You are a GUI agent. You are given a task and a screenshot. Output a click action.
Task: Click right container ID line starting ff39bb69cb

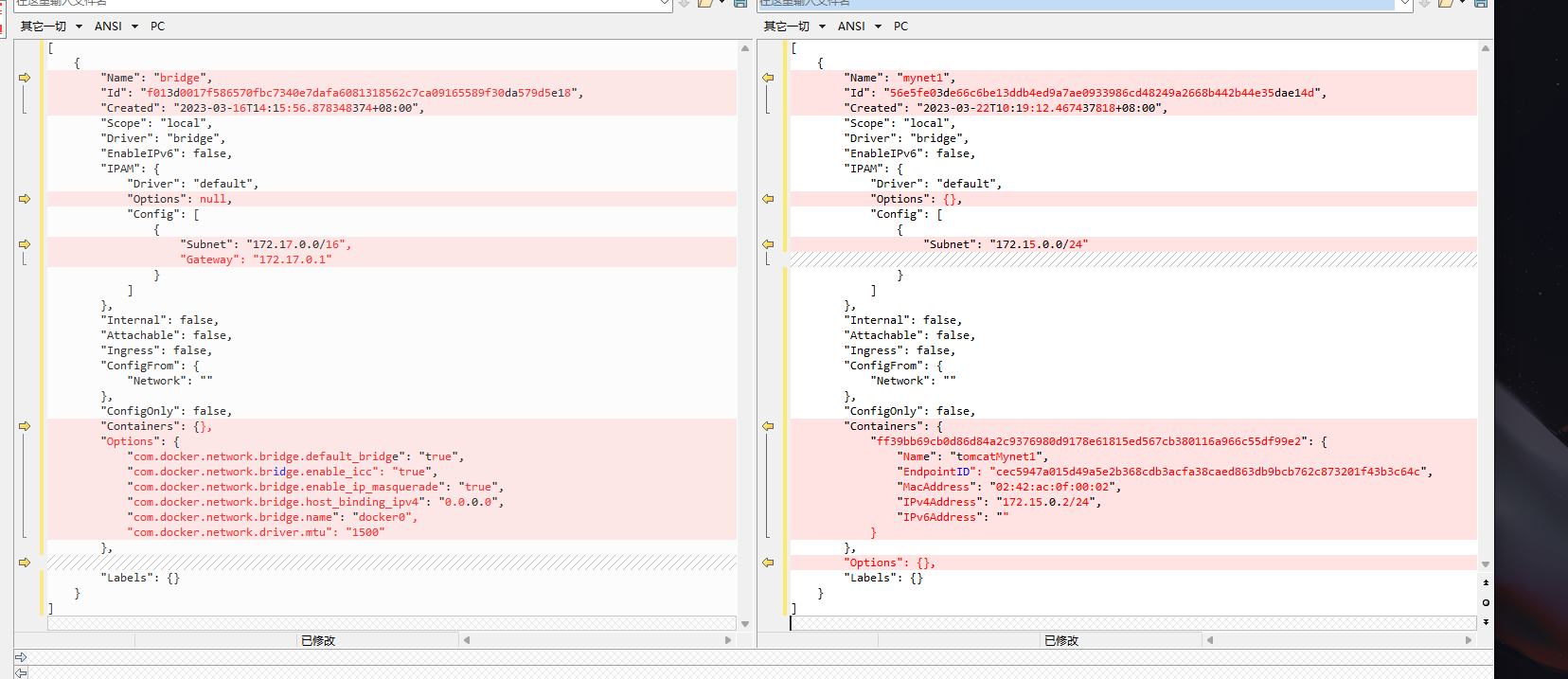1099,441
